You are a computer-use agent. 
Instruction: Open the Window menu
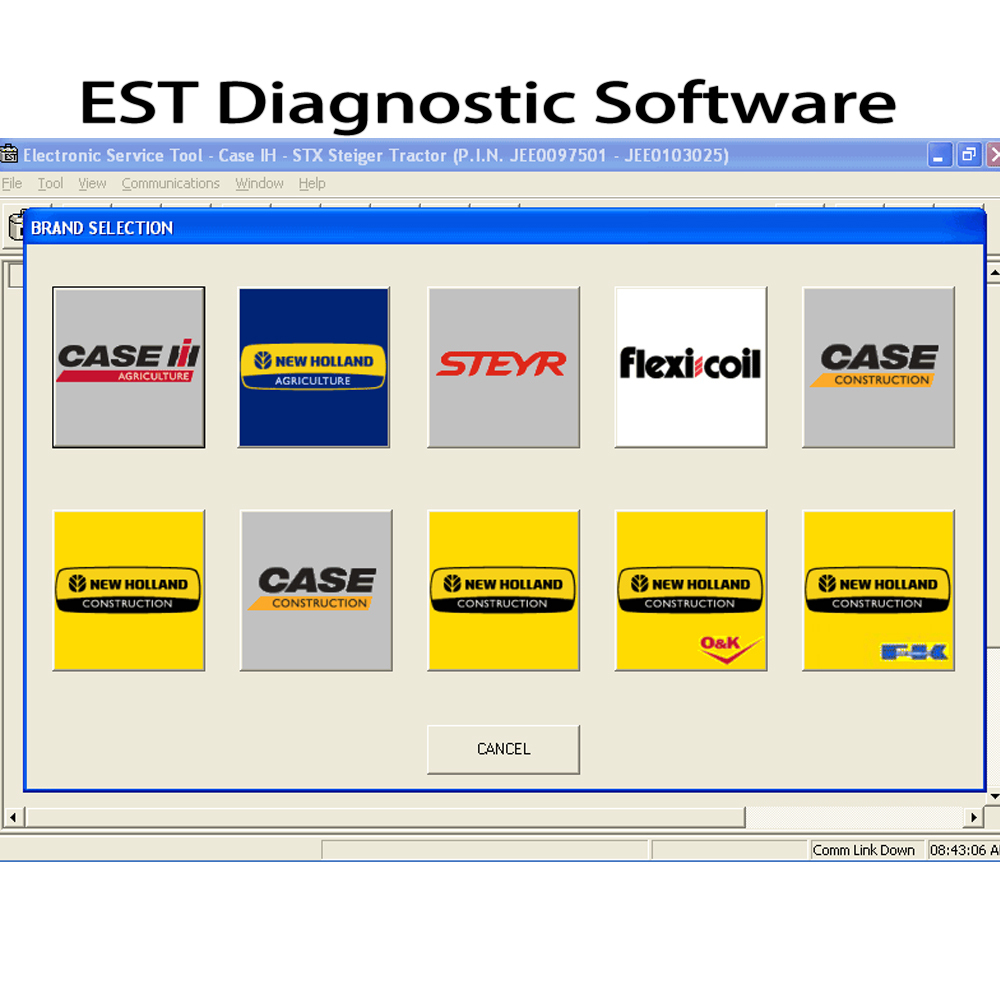coord(259,183)
